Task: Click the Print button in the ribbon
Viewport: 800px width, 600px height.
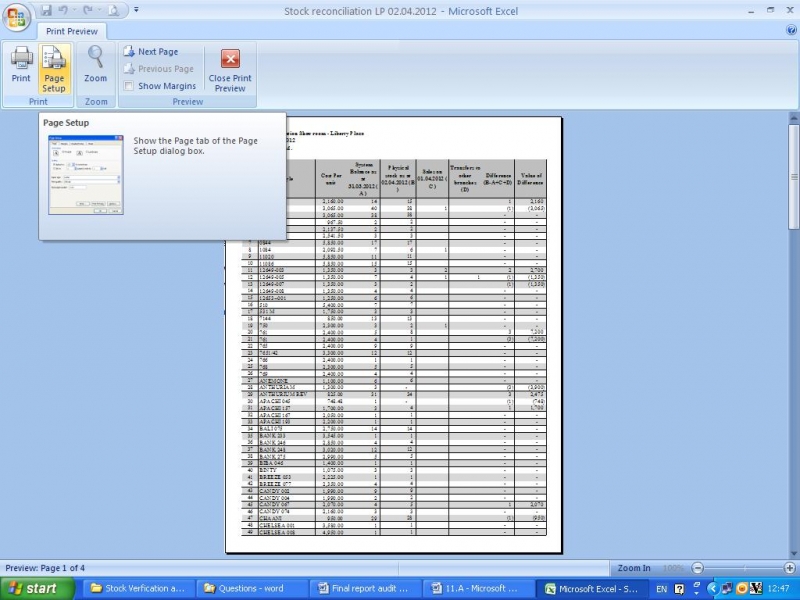Action: pos(20,68)
